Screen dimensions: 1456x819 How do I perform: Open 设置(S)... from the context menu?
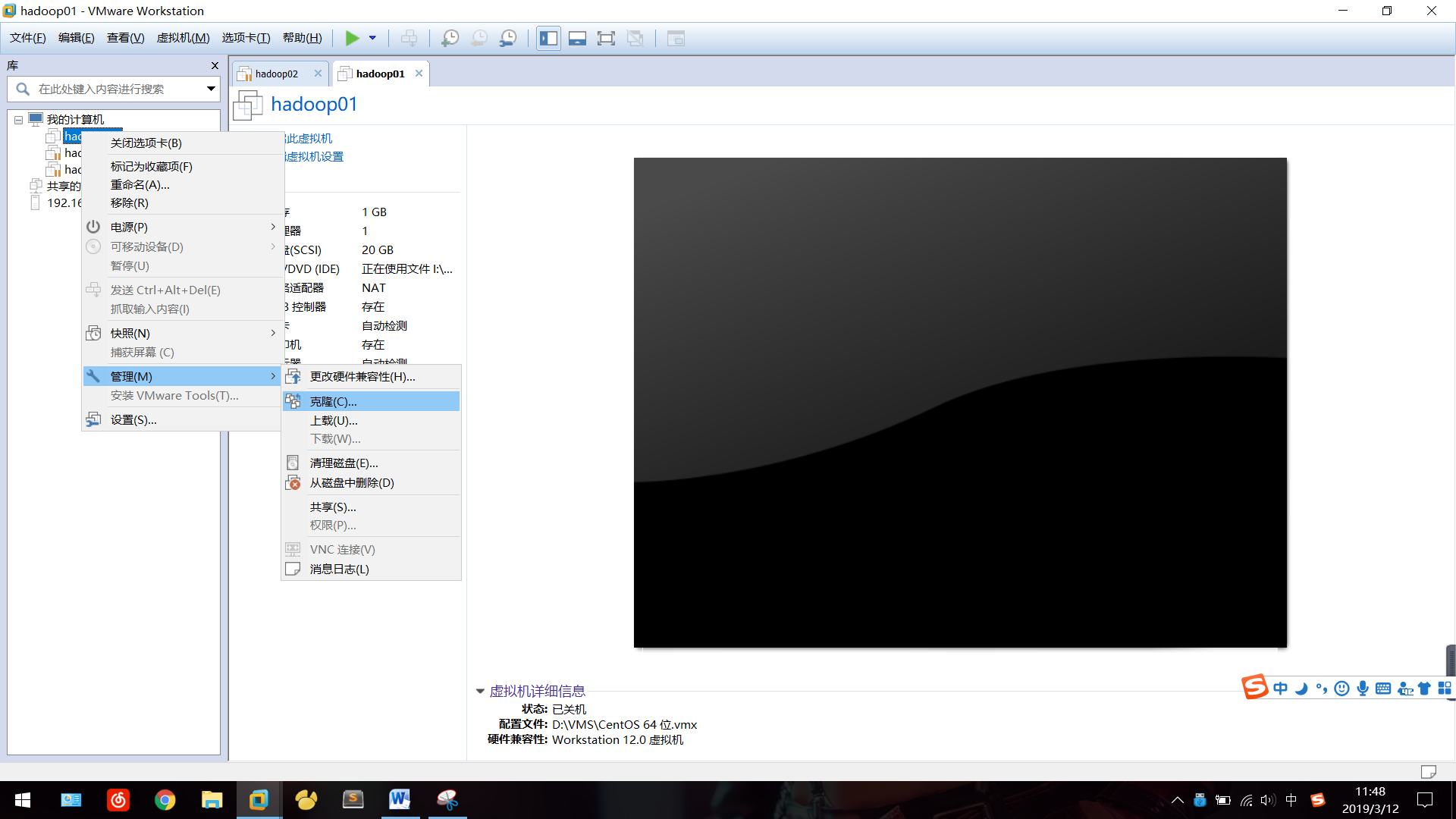[x=182, y=420]
